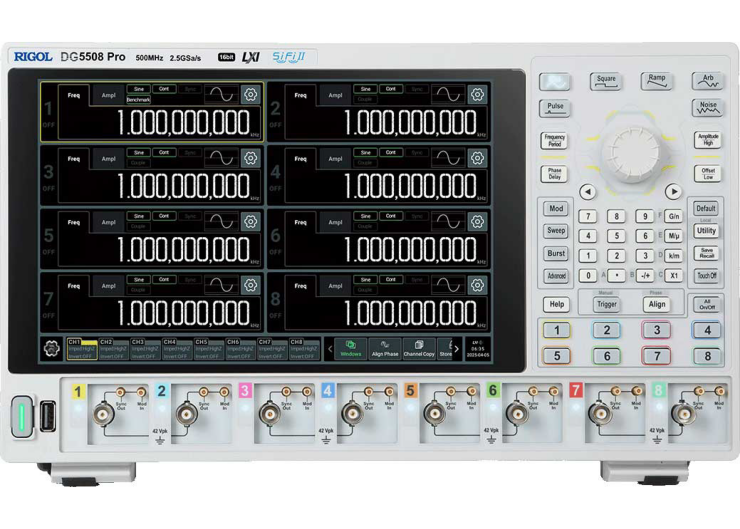Select the CH1 status tab
This screenshot has width=740, height=529.
[82, 349]
